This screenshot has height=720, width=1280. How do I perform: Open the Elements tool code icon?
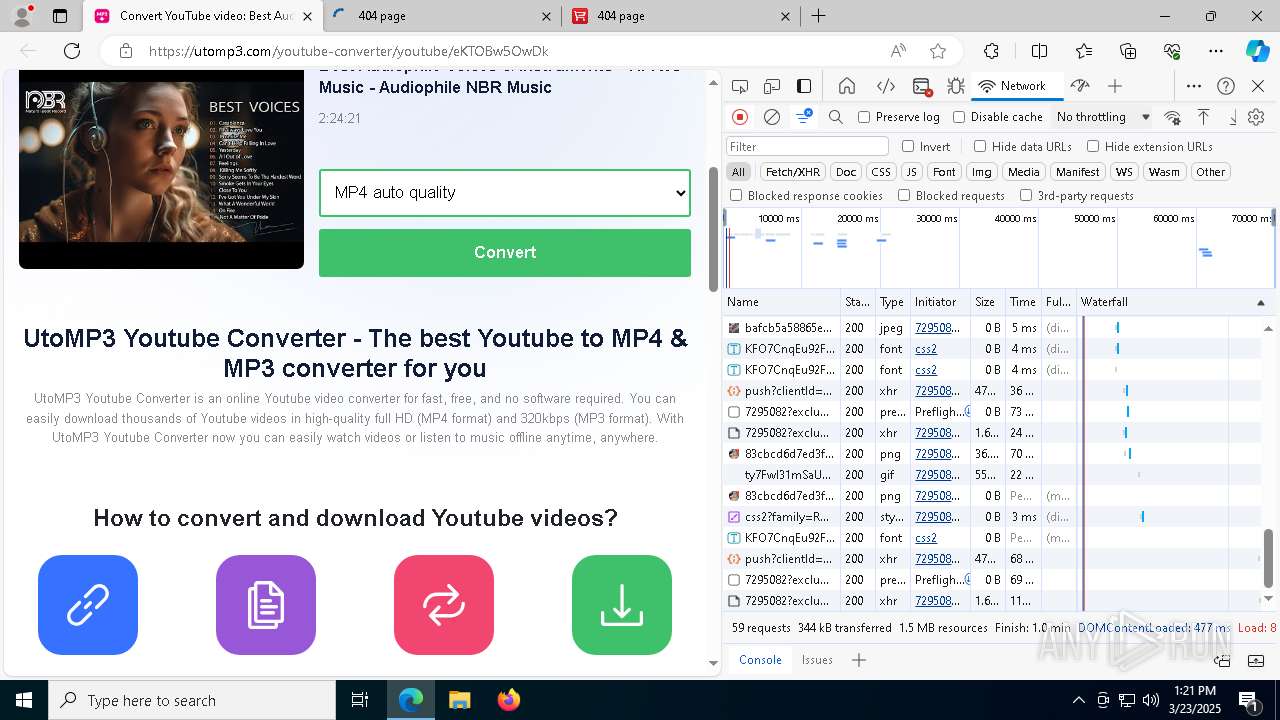pos(886,86)
